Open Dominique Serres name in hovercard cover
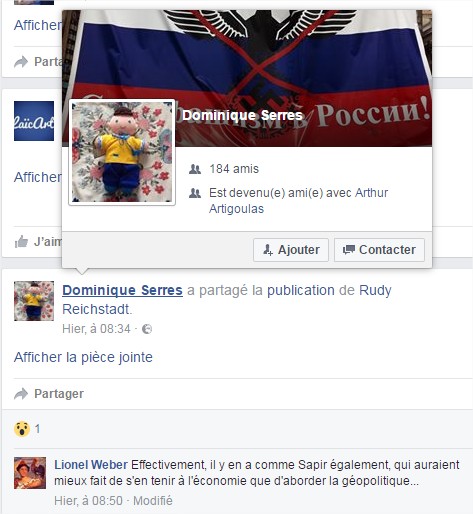 click(x=242, y=115)
